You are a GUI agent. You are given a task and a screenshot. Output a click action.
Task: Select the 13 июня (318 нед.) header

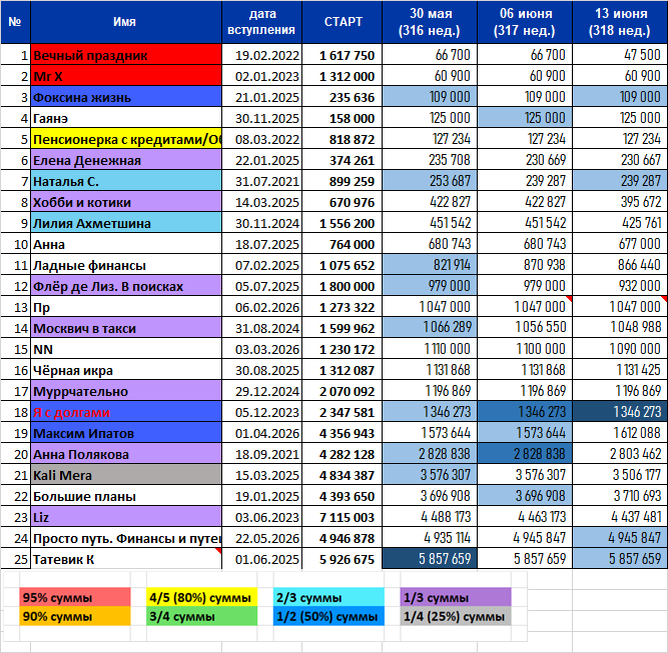(620, 22)
